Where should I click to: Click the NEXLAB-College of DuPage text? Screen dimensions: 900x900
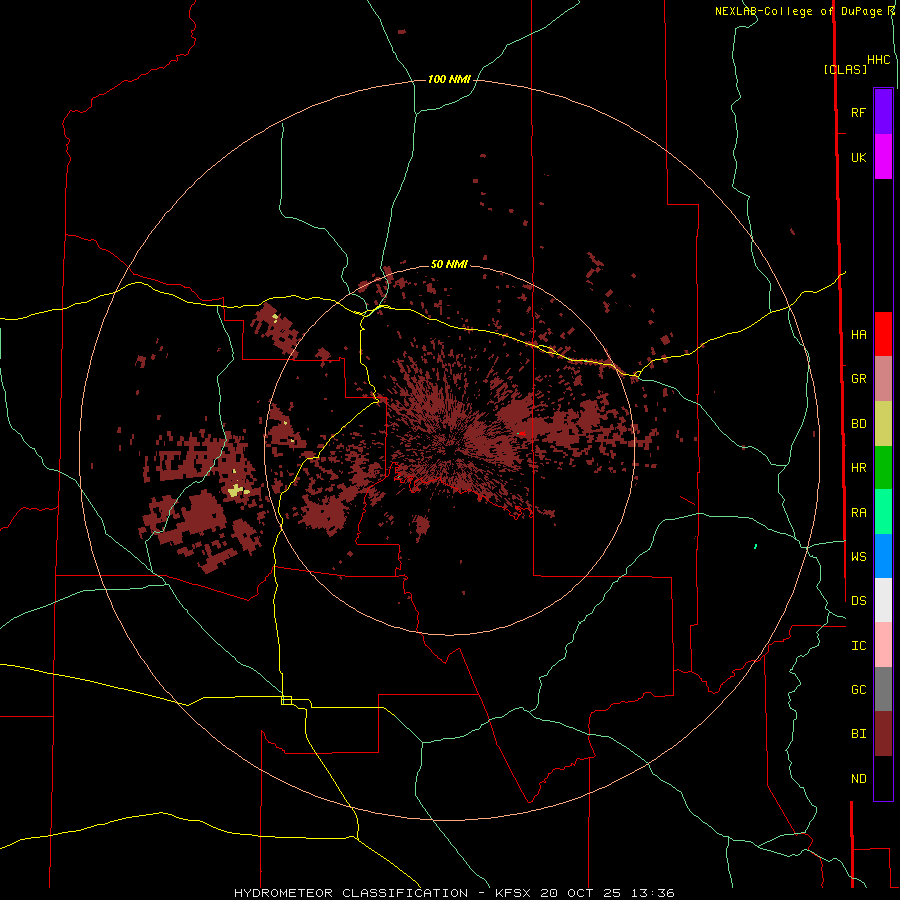798,11
